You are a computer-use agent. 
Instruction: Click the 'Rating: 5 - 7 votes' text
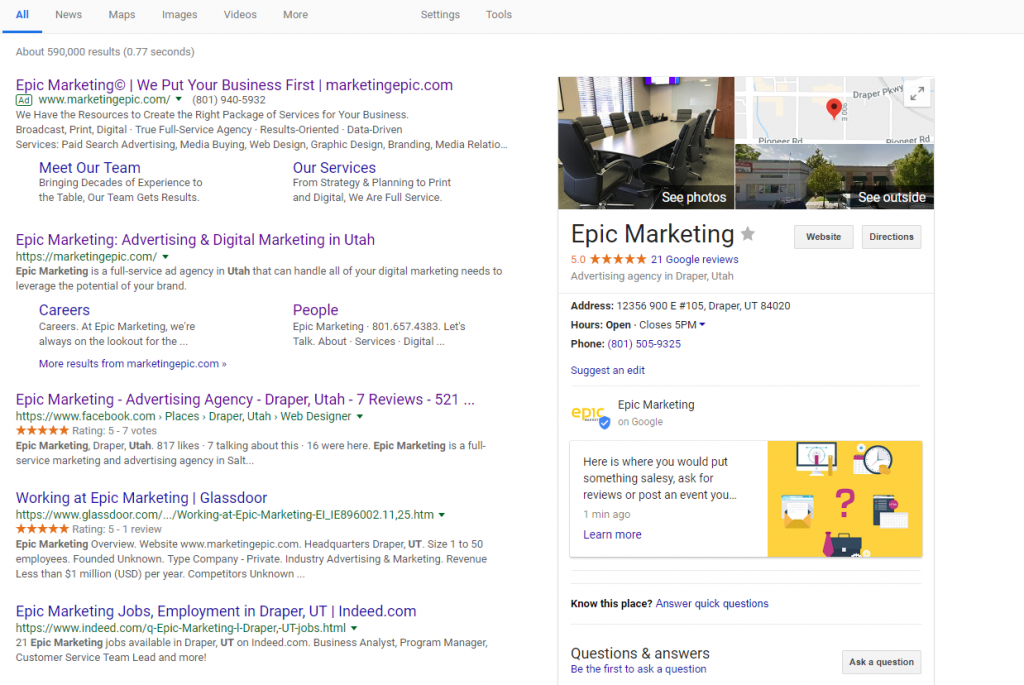pos(114,431)
